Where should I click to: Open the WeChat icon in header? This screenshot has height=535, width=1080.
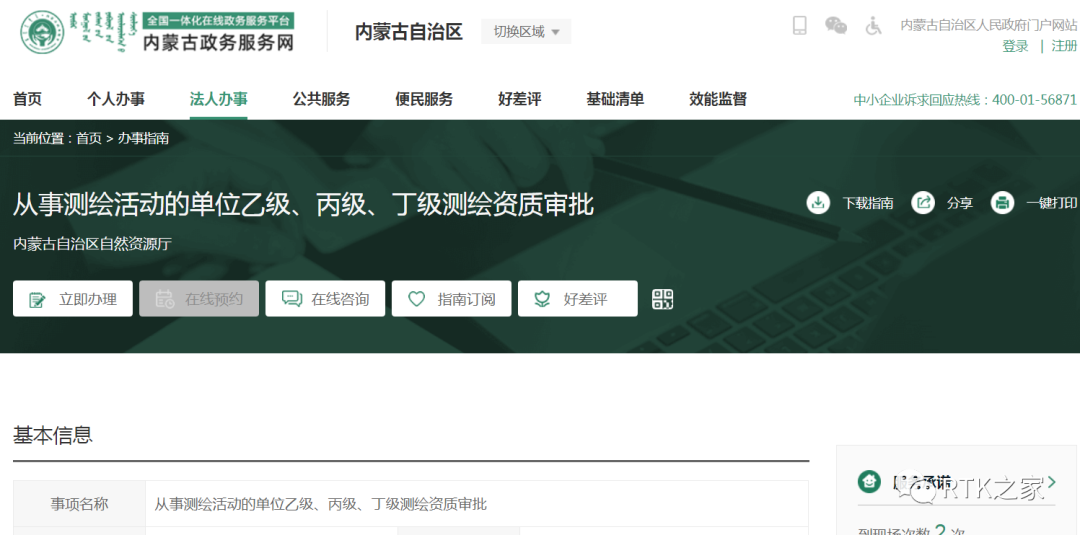point(835,26)
